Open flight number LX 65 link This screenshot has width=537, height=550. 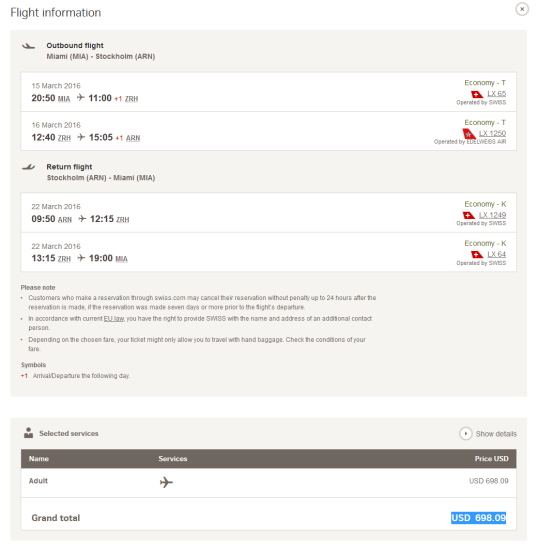pos(496,94)
